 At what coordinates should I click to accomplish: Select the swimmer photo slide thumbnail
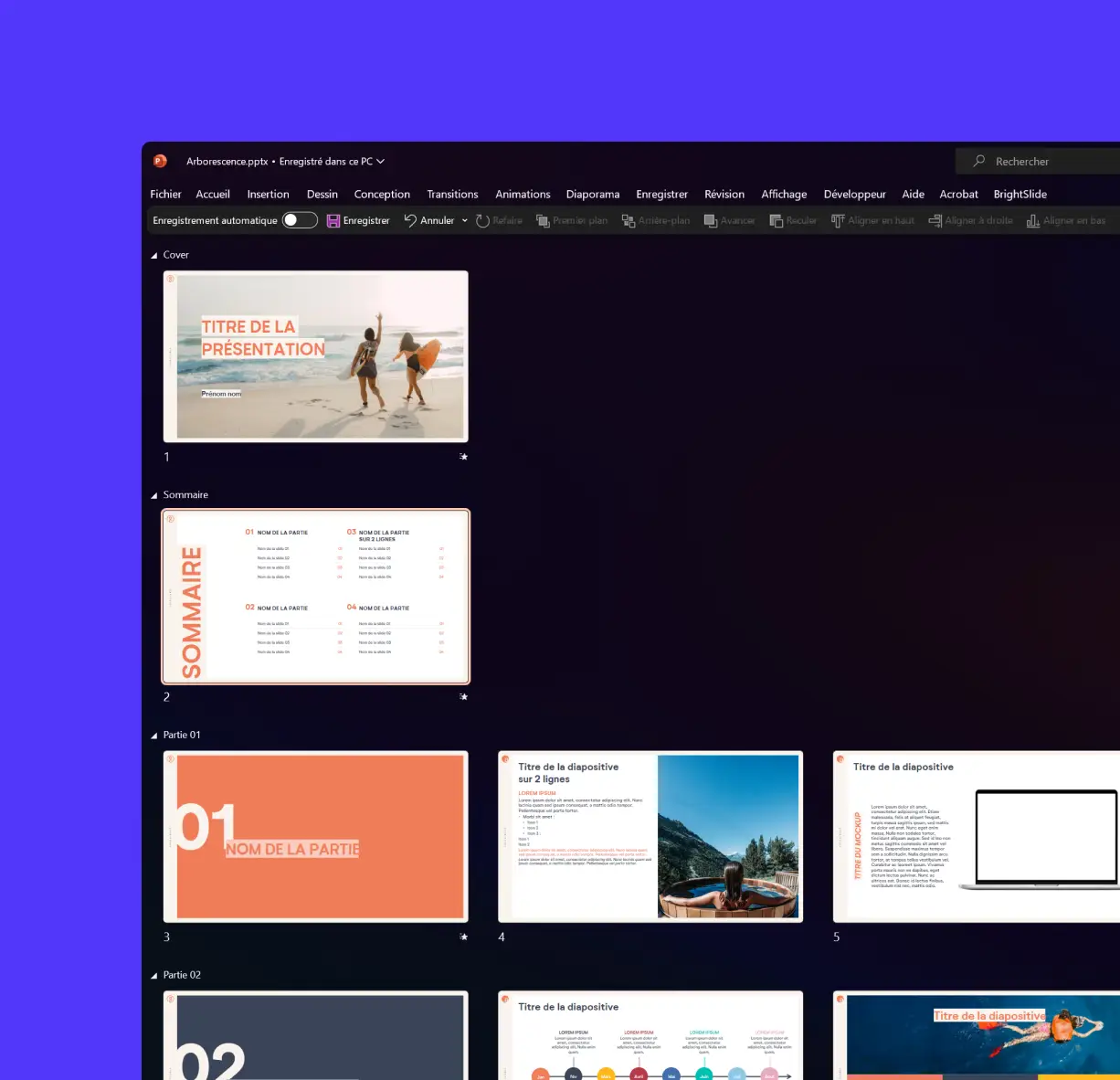[x=977, y=1035]
